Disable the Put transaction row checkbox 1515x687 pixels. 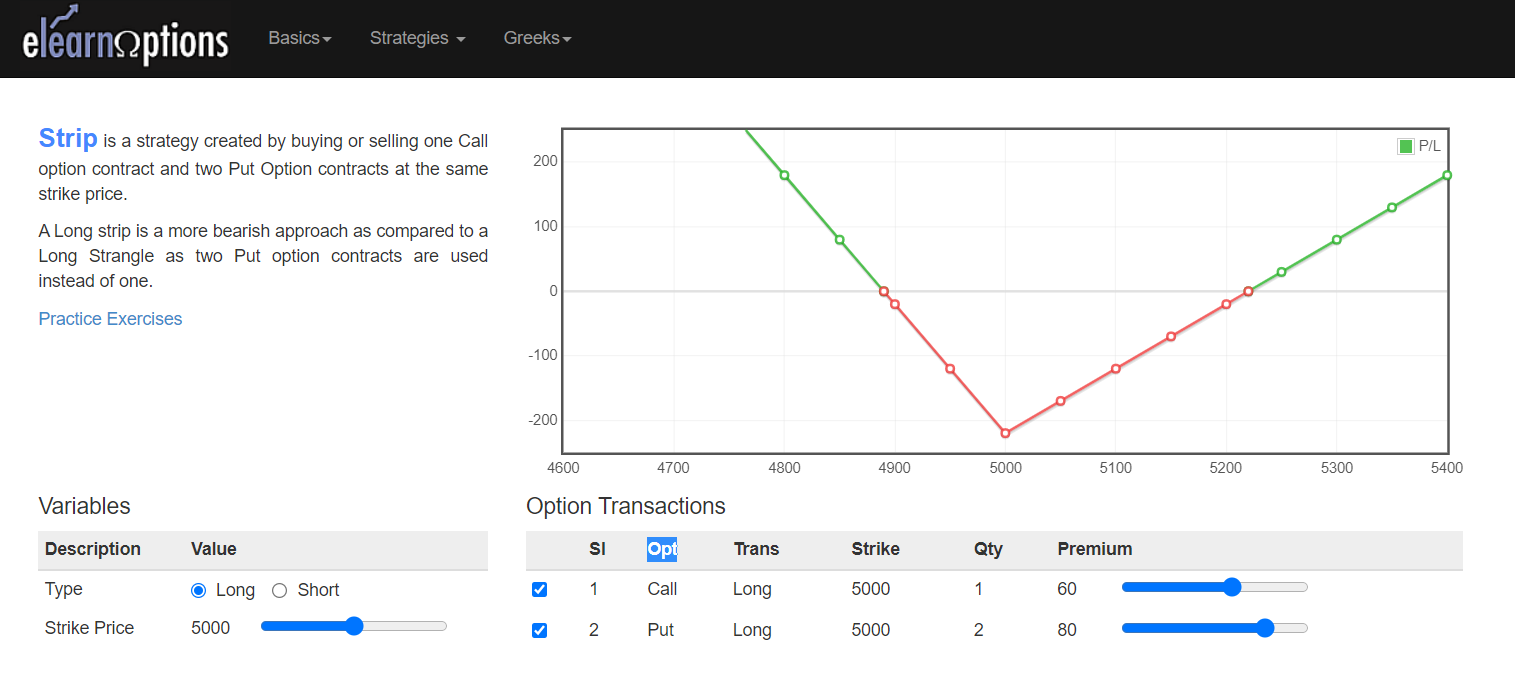coord(539,630)
